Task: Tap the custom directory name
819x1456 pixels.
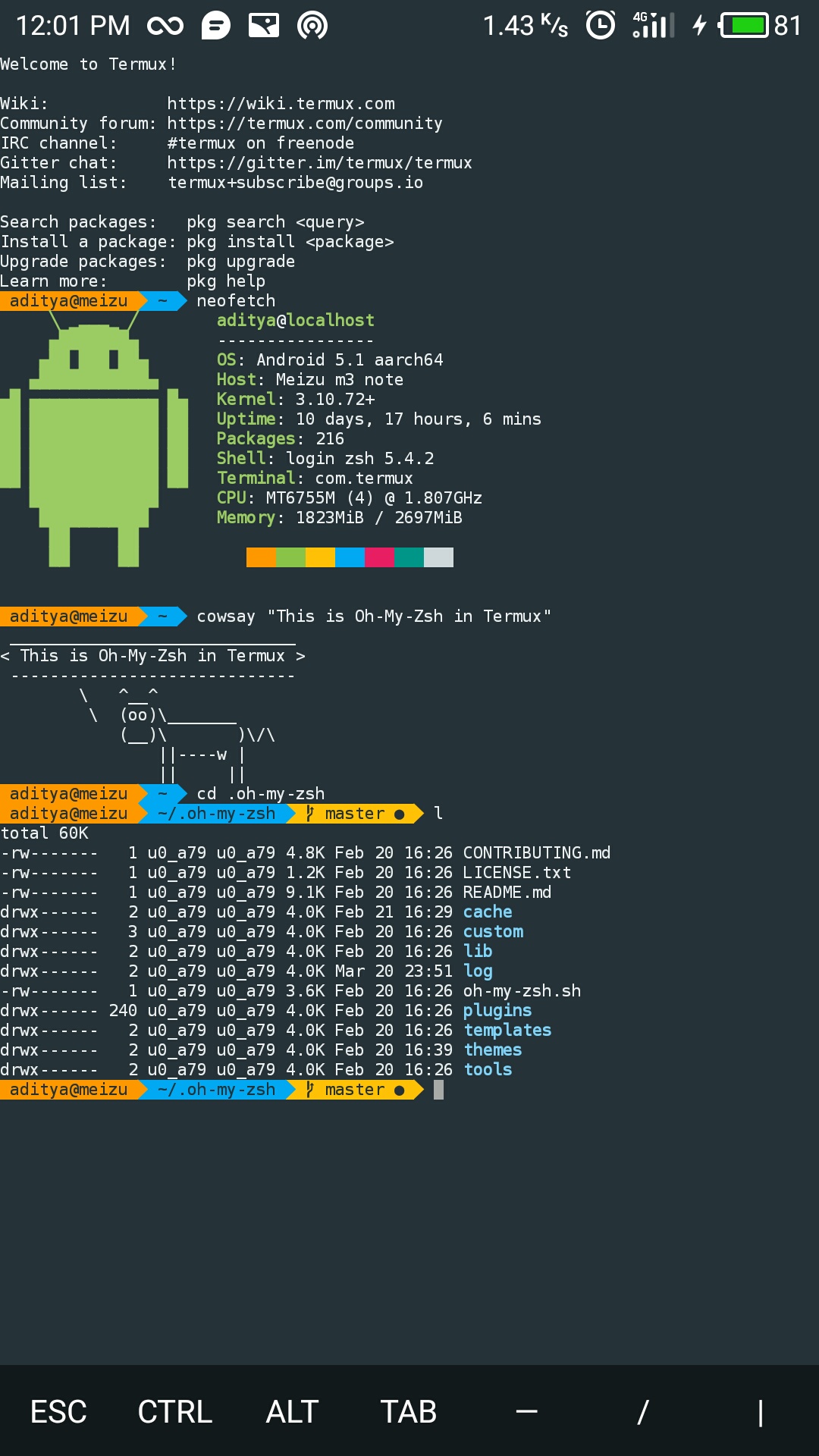Action: pos(493,932)
